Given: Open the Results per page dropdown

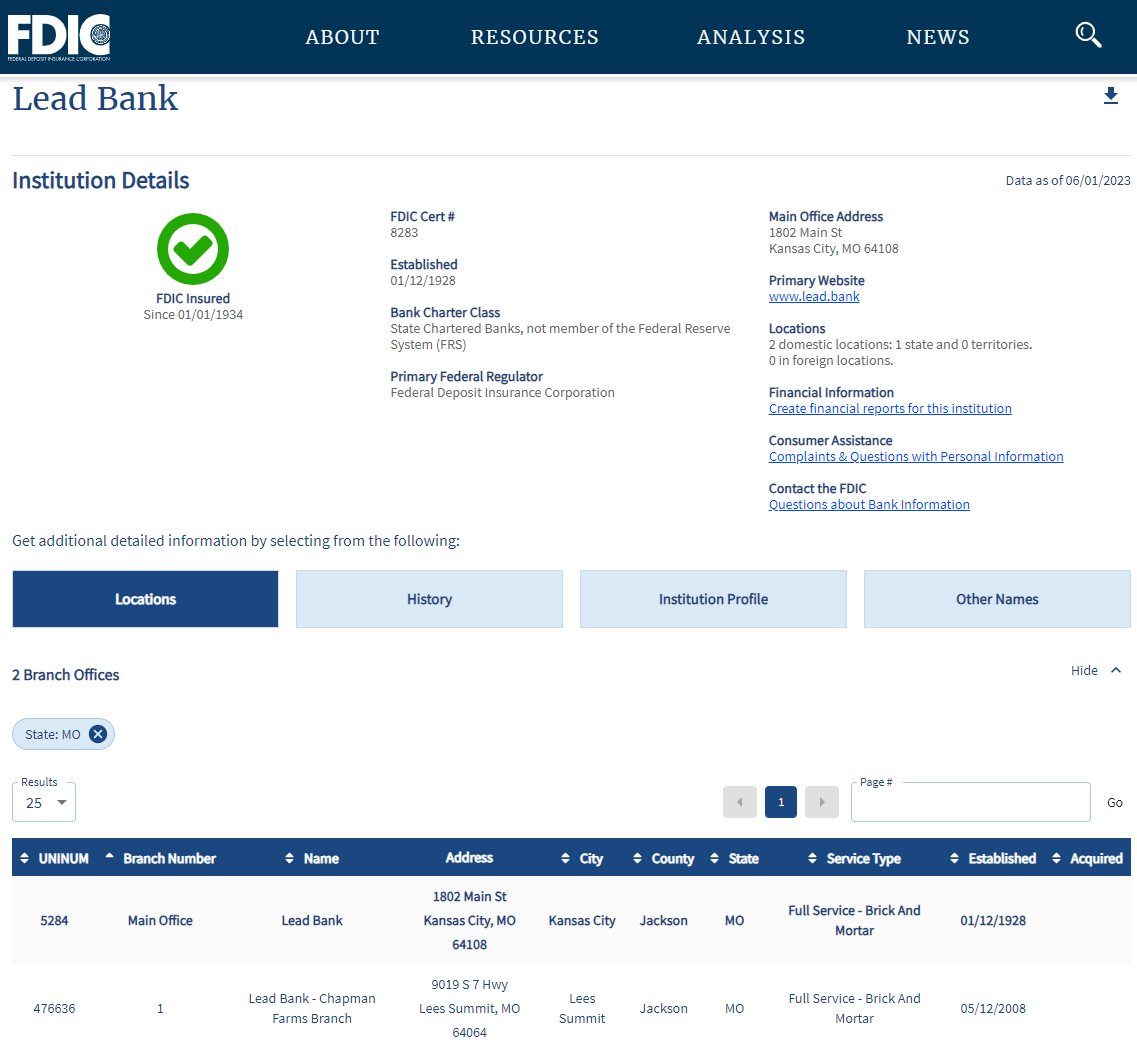Looking at the screenshot, I should pyautogui.click(x=44, y=802).
